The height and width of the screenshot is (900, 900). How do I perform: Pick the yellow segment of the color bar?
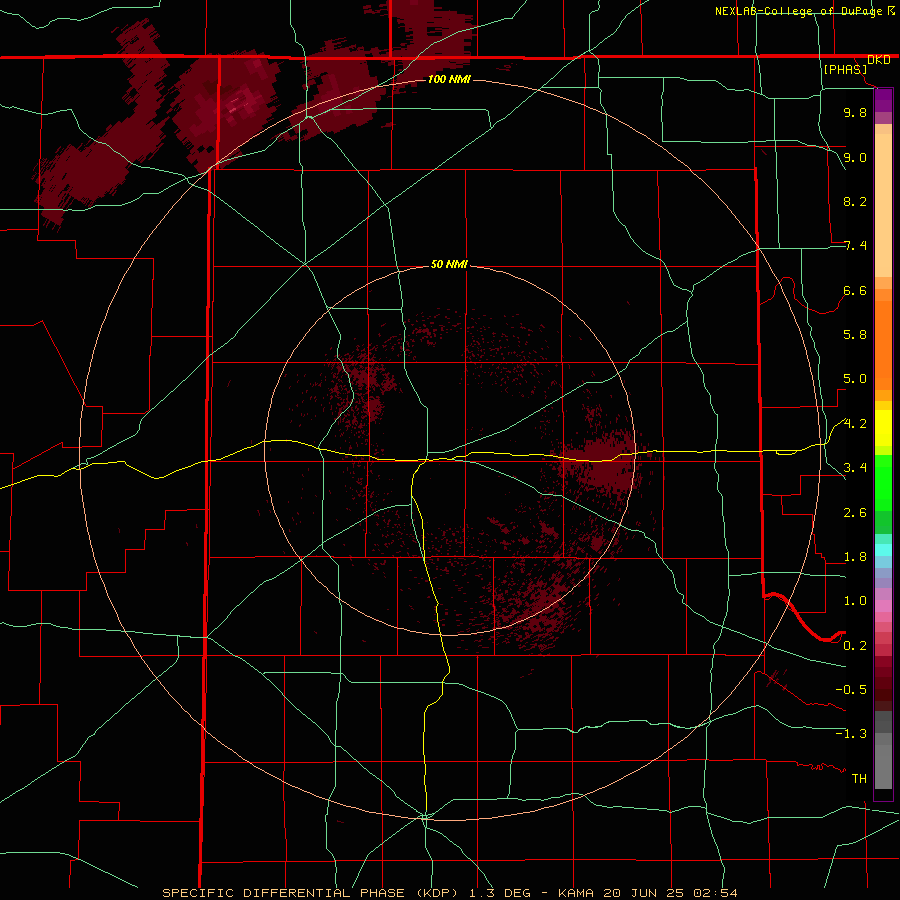(x=883, y=428)
